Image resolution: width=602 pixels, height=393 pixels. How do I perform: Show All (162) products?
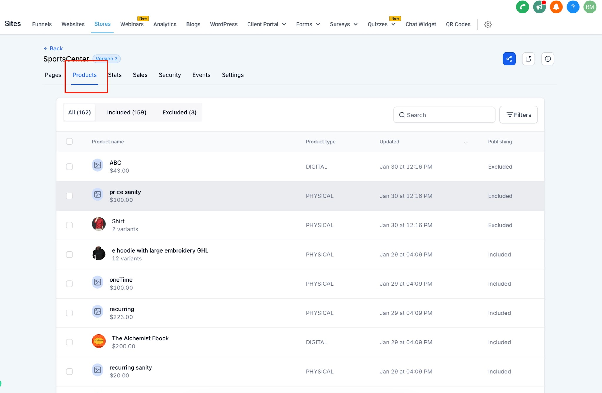[x=79, y=112]
